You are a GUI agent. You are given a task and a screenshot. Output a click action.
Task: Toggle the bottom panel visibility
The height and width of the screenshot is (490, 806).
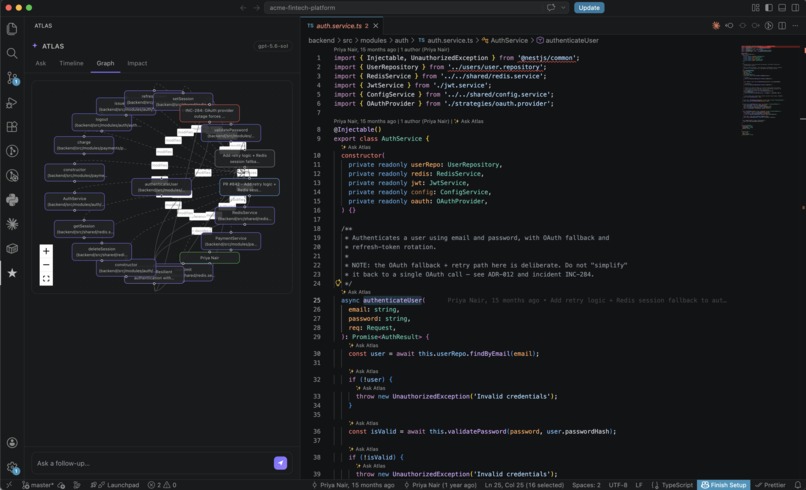(x=782, y=8)
